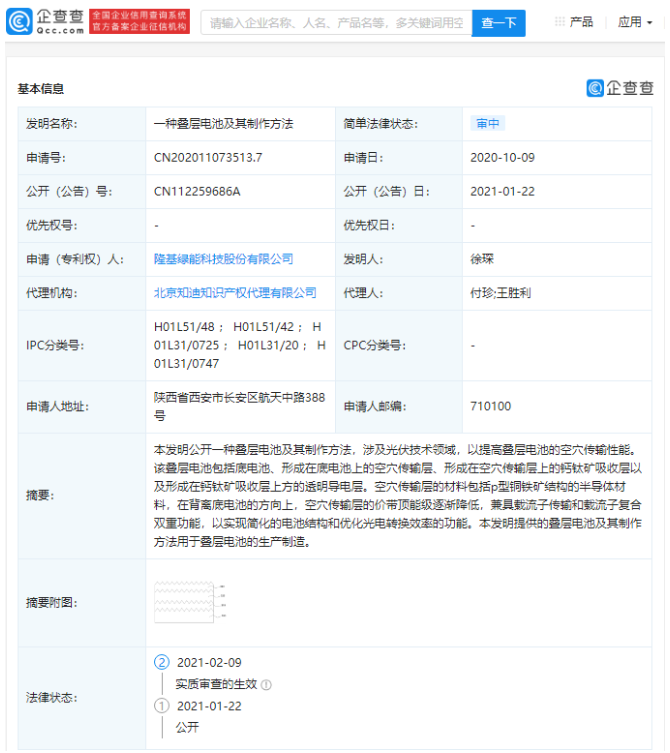Click the publication date value 2021-01-22
670x753 pixels.
point(502,192)
